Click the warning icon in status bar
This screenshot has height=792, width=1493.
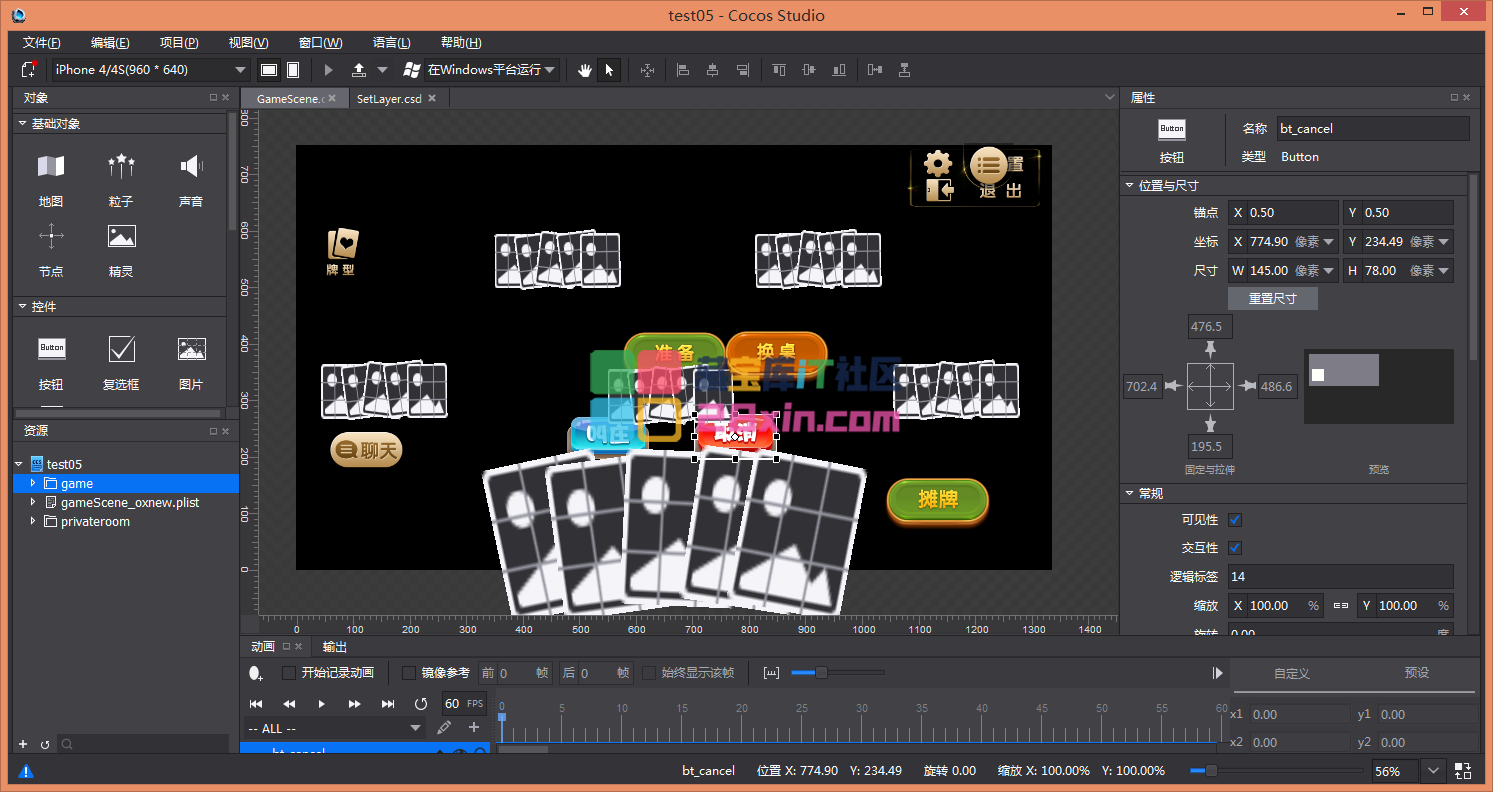(26, 771)
